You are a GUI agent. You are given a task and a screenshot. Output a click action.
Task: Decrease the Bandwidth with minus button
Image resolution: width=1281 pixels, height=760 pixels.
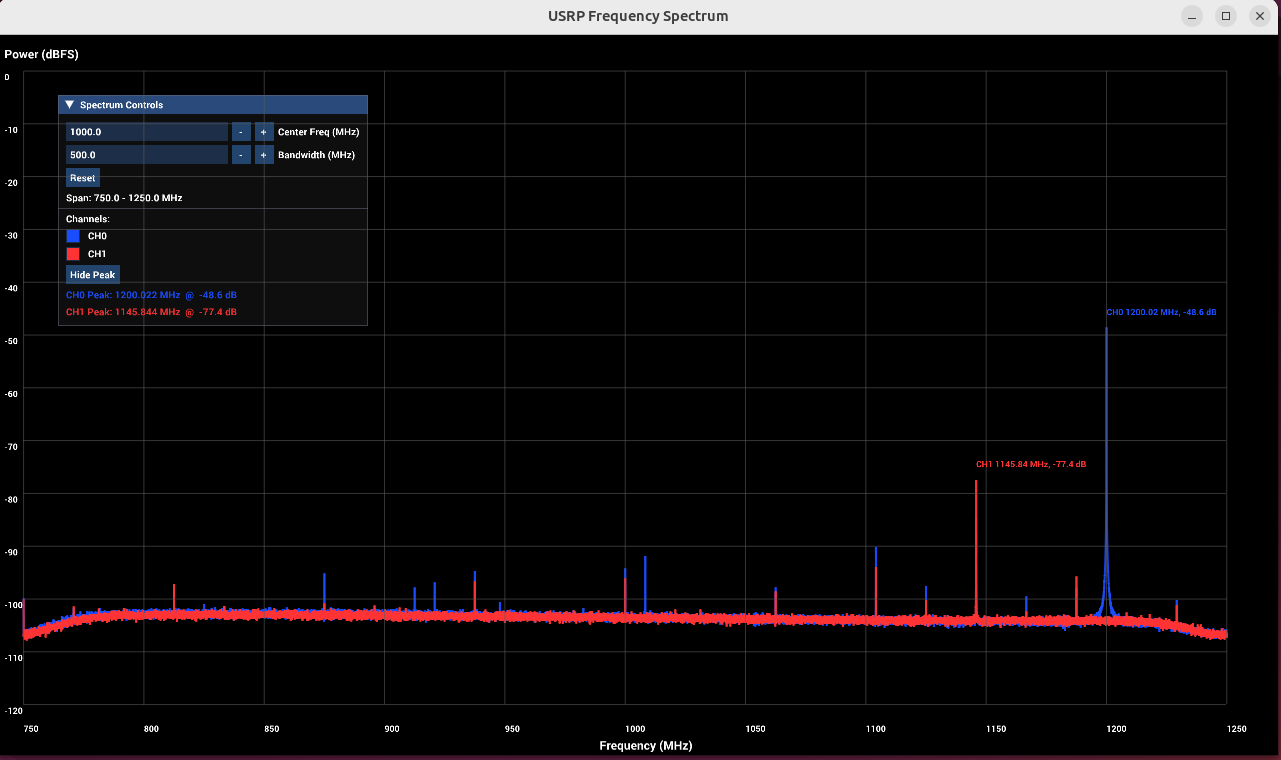tap(241, 155)
